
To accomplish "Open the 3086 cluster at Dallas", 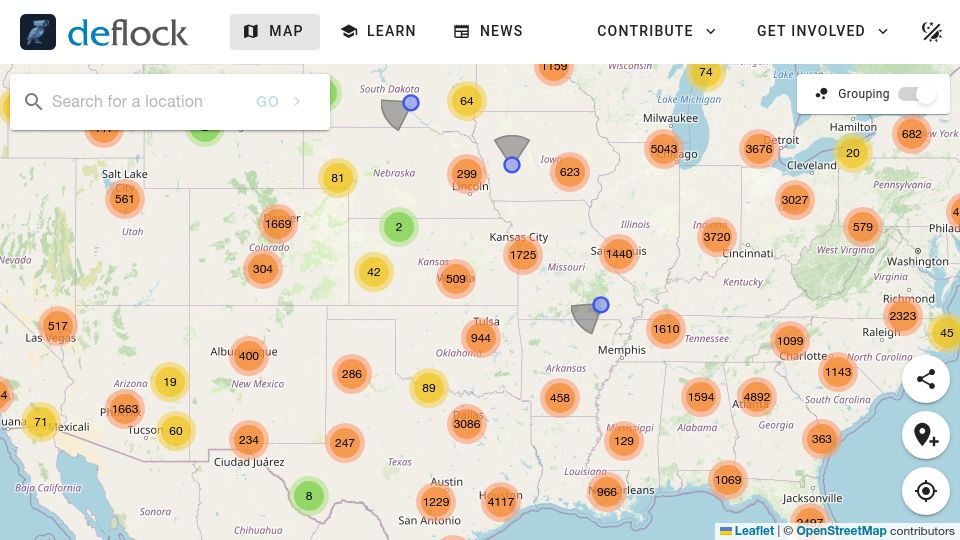I will 467,424.
